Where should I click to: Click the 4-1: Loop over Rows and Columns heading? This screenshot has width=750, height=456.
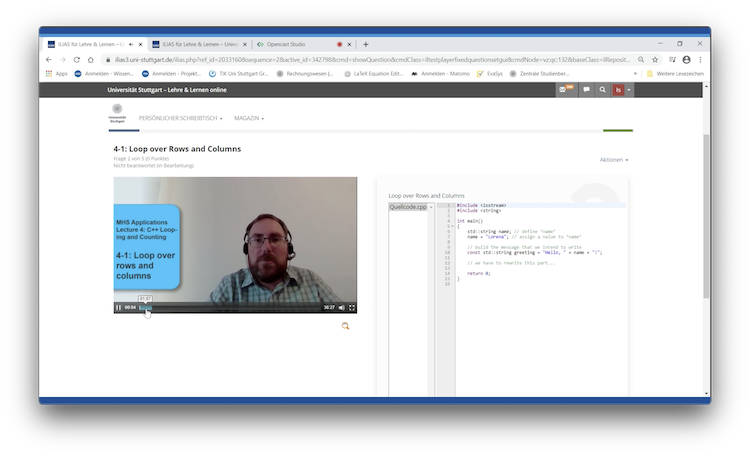click(x=177, y=149)
